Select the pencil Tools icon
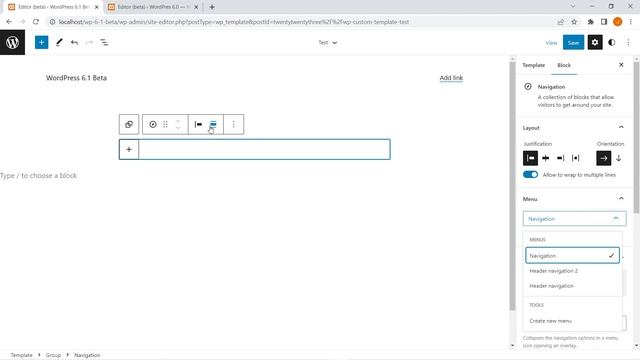640x360 pixels. click(59, 42)
